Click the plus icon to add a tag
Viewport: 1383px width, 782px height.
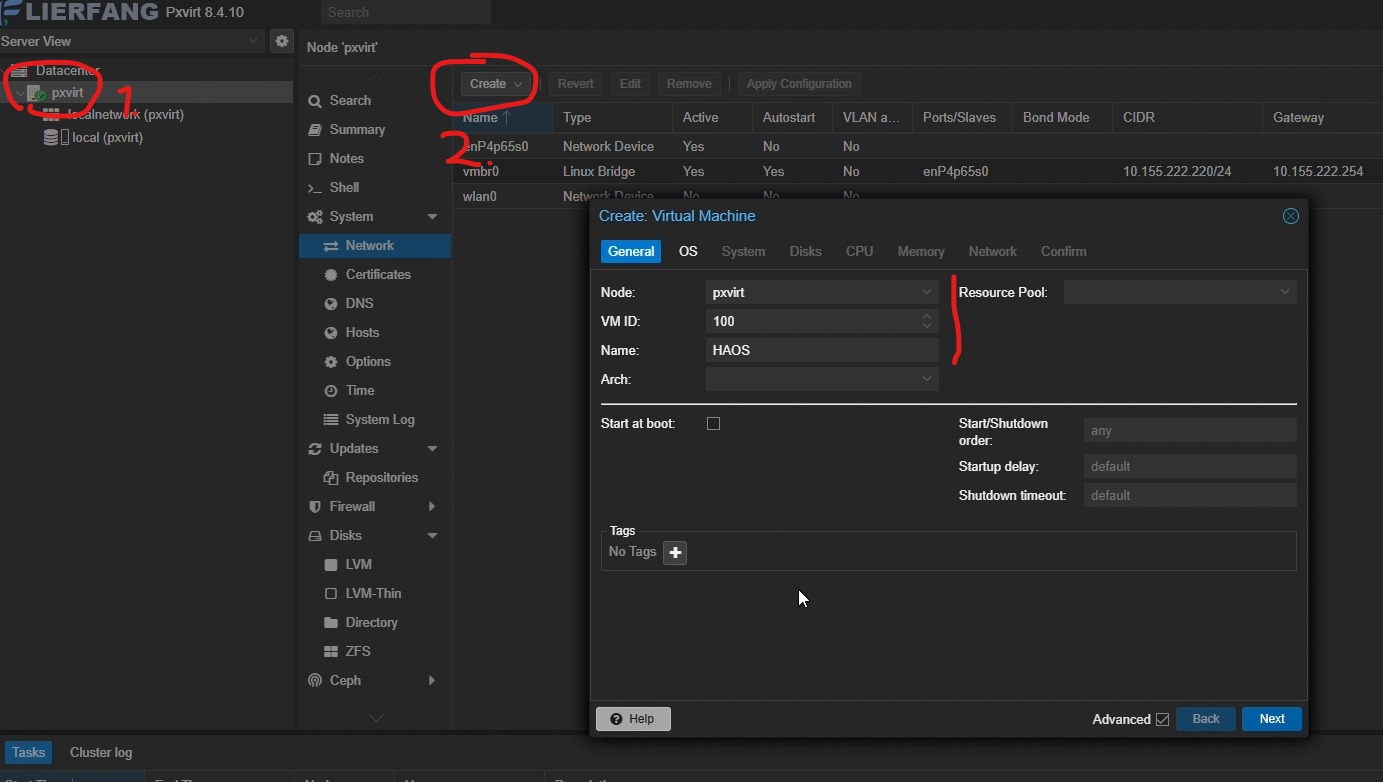[x=675, y=552]
